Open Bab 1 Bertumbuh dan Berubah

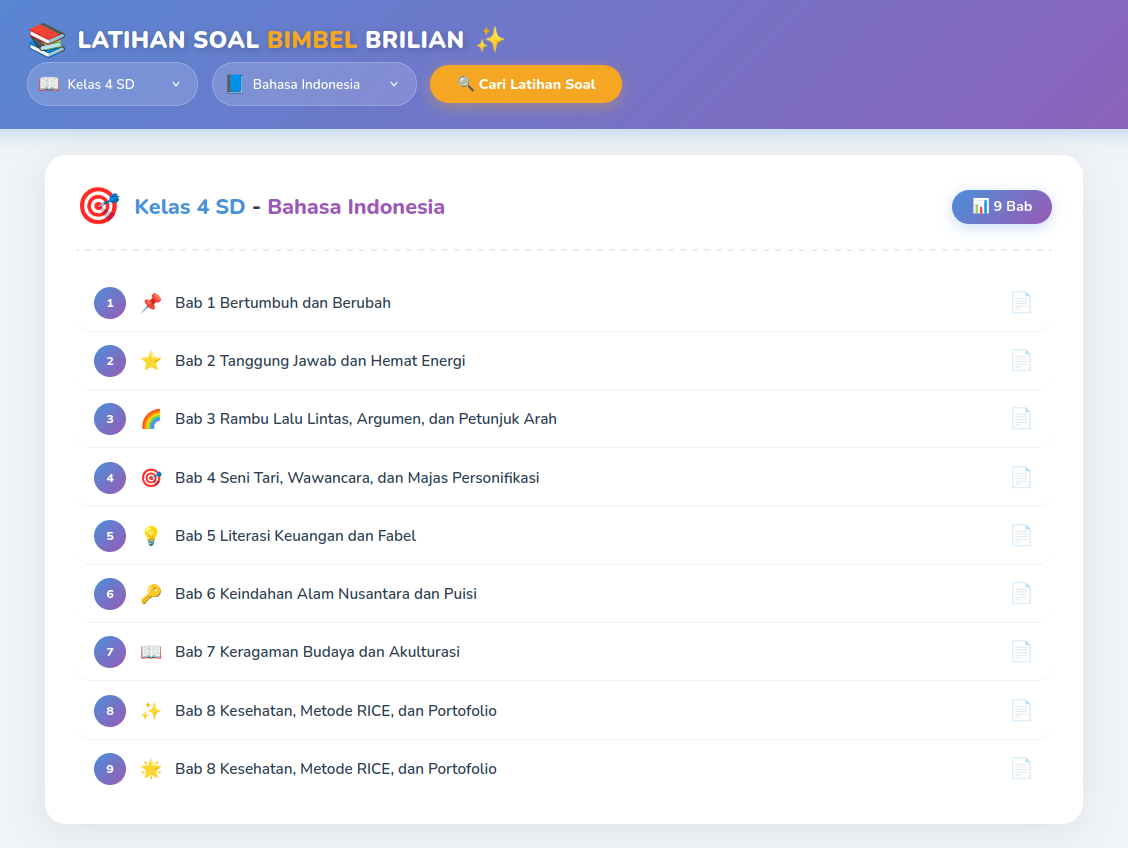pyautogui.click(x=564, y=303)
